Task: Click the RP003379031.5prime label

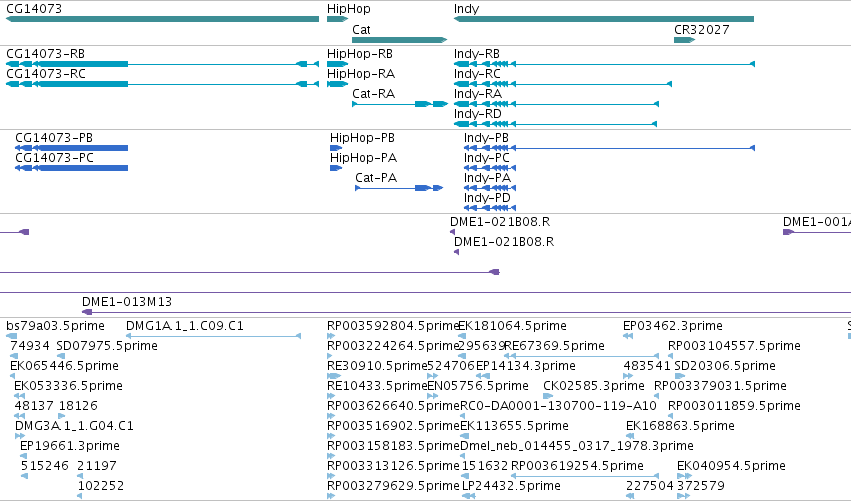Action: tap(720, 386)
